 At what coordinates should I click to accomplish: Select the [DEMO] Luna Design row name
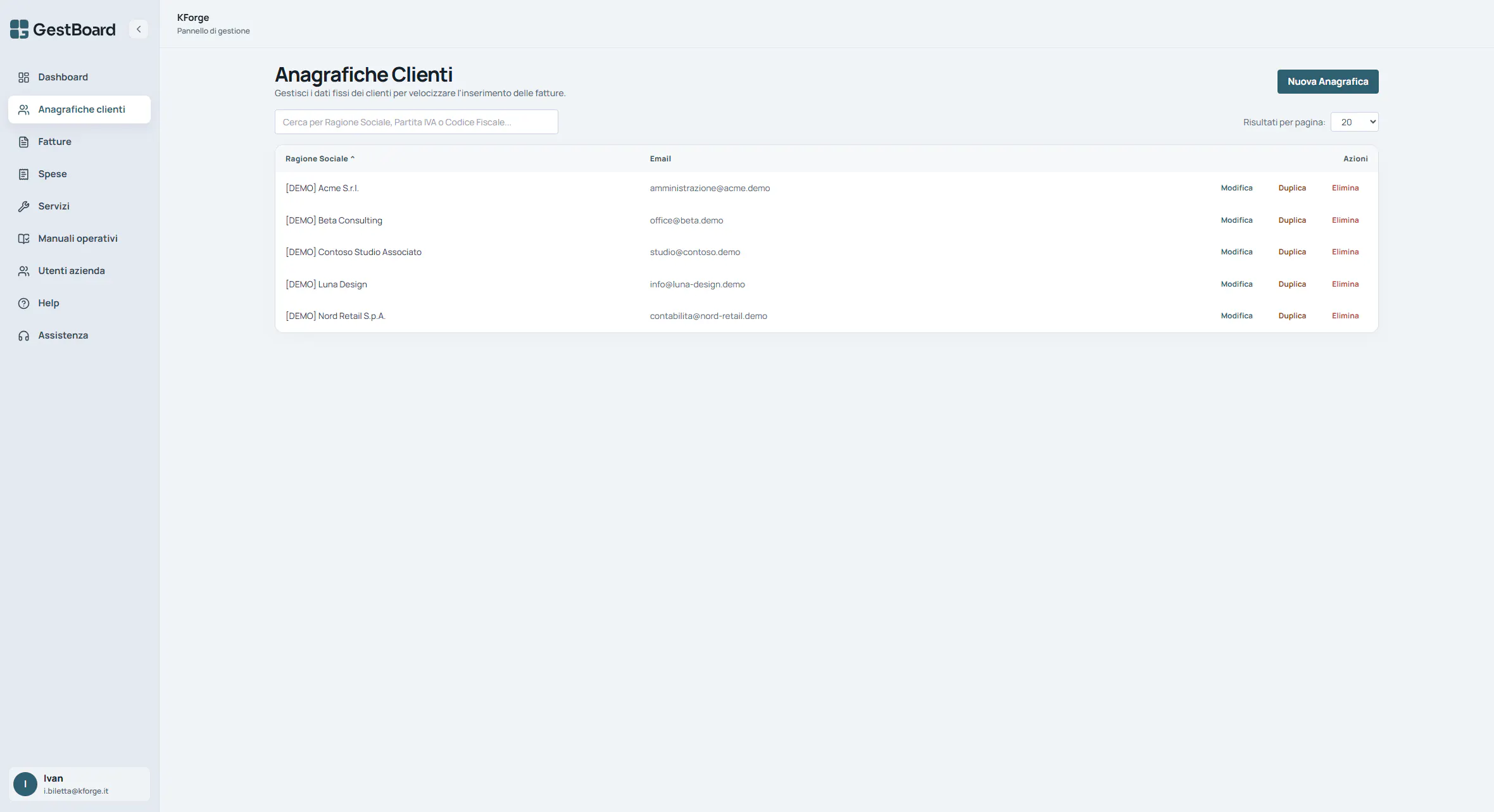(x=326, y=284)
